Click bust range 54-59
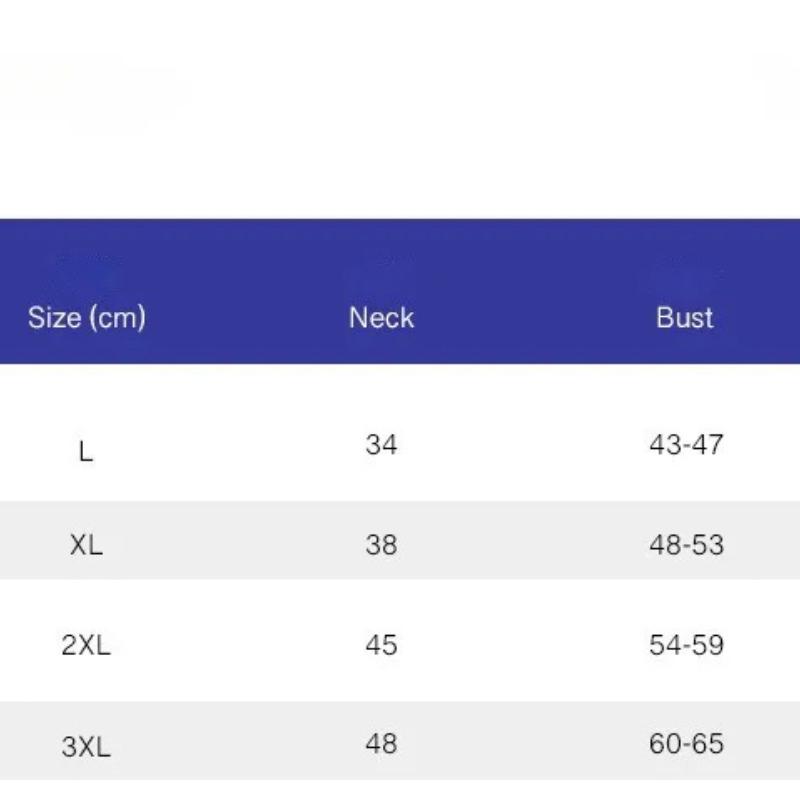 coord(686,645)
